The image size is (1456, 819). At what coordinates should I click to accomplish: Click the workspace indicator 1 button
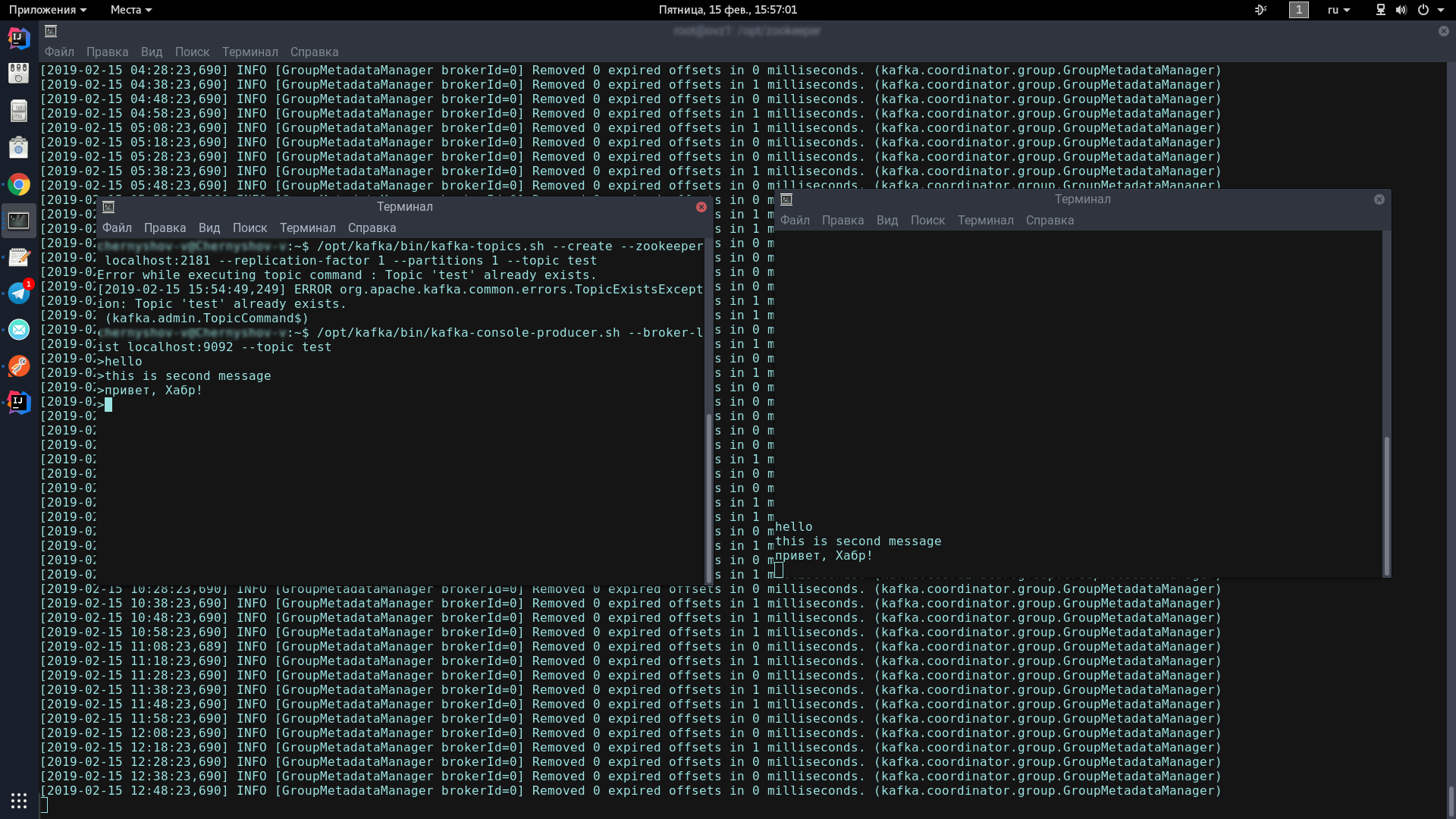(1298, 10)
